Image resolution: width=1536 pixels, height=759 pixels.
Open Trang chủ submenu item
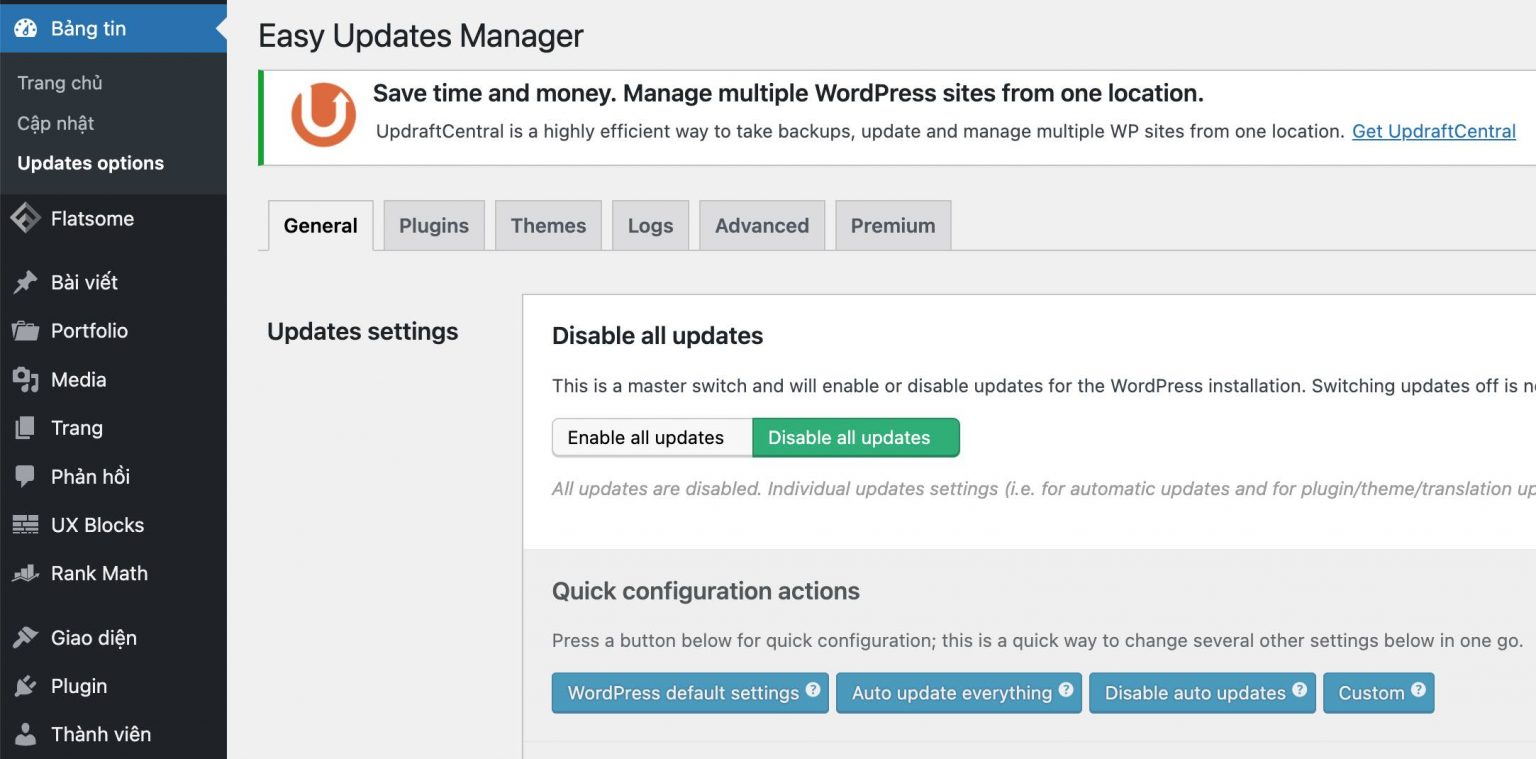60,83
